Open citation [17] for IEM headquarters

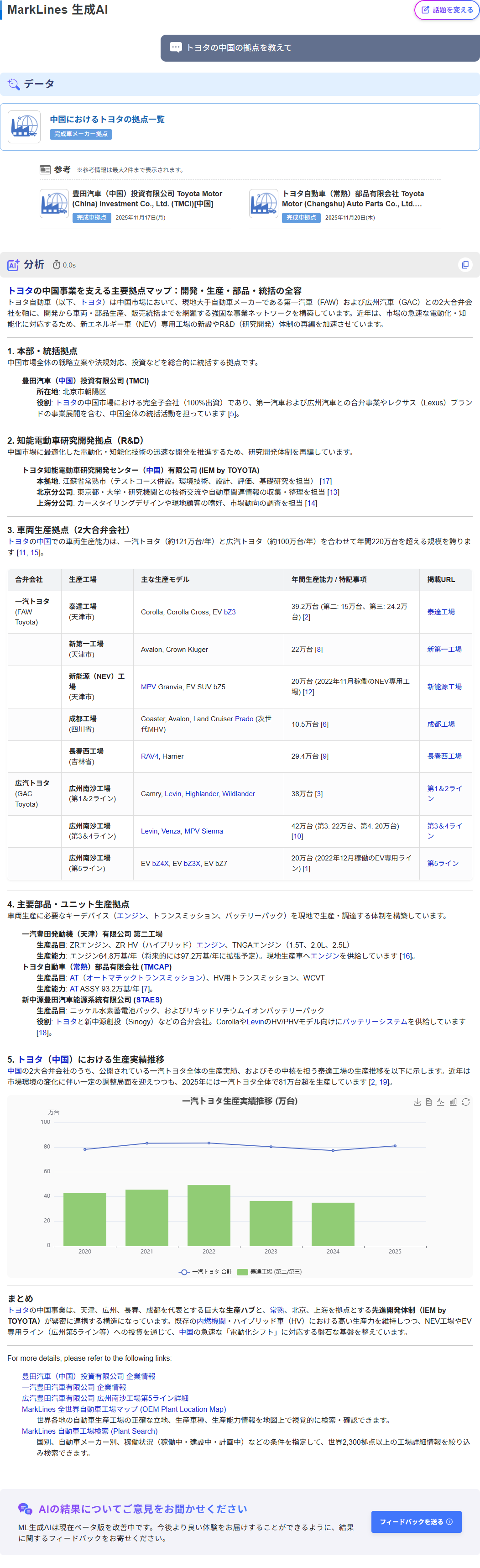tap(325, 481)
